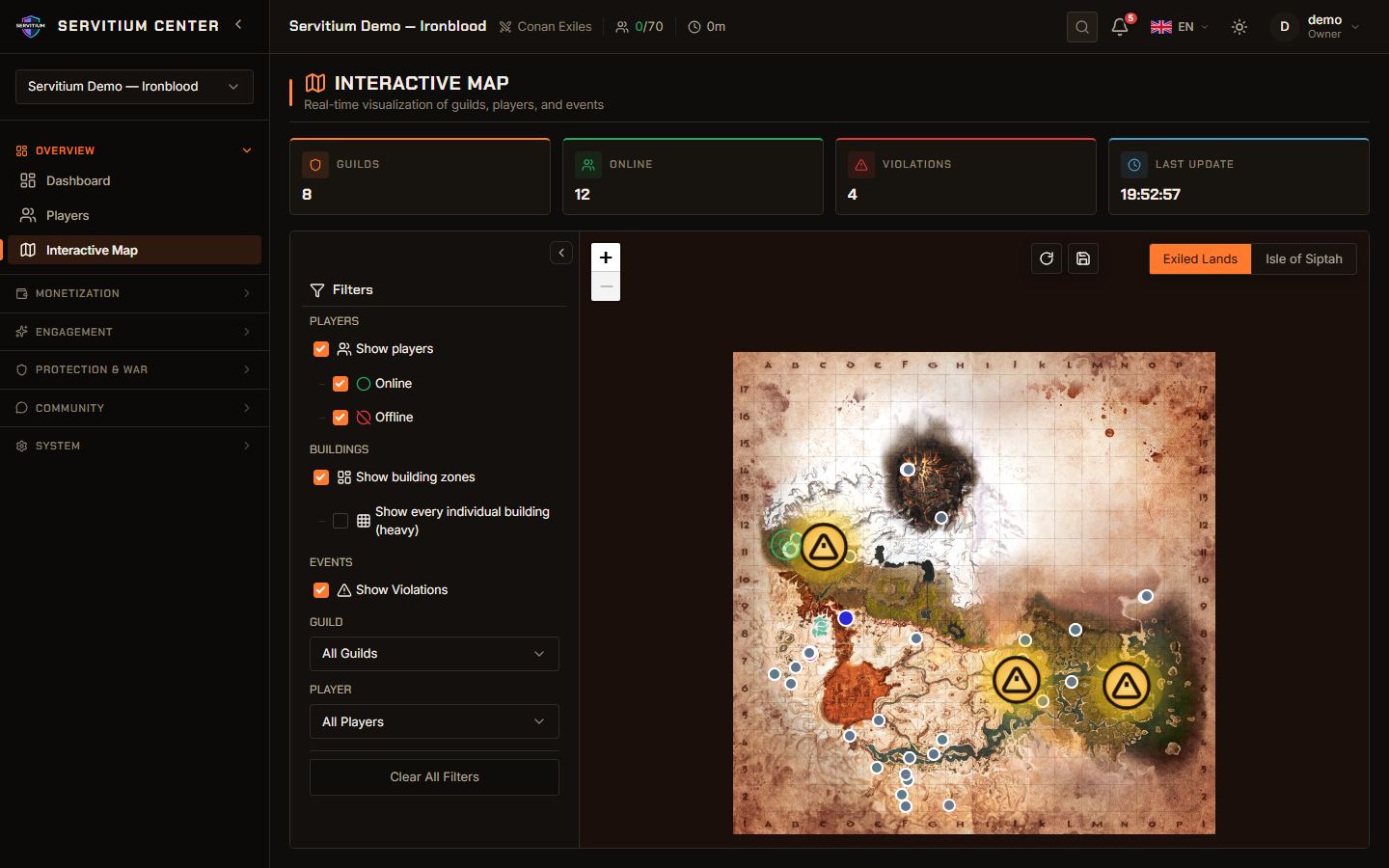1389x868 pixels.
Task: Switch to the Isle of Siptah tab
Action: tap(1304, 258)
